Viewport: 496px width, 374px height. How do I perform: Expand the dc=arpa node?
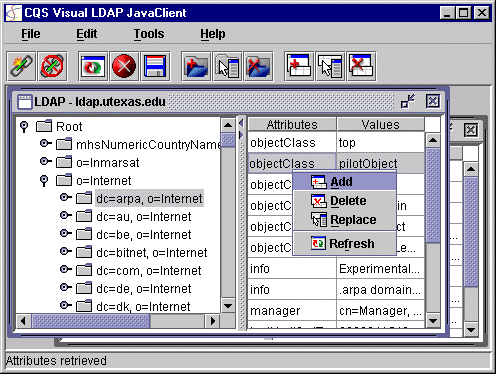click(x=66, y=197)
